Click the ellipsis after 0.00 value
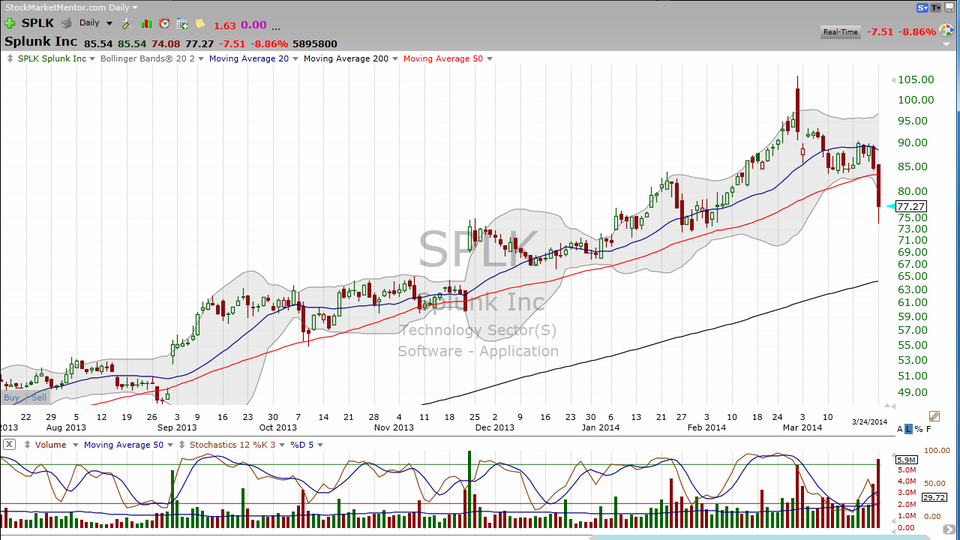The height and width of the screenshot is (540, 960). coord(276,26)
